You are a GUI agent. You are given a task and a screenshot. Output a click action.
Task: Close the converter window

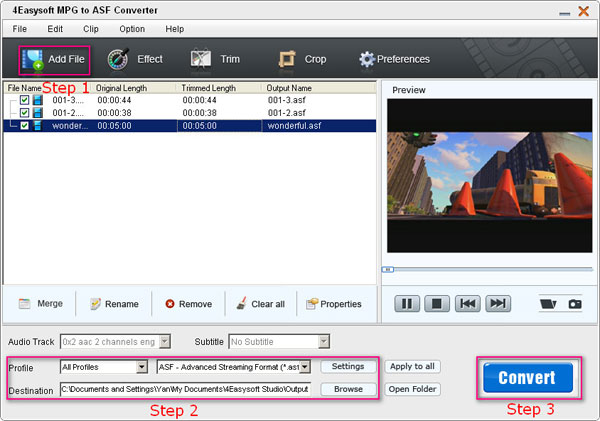tap(584, 11)
